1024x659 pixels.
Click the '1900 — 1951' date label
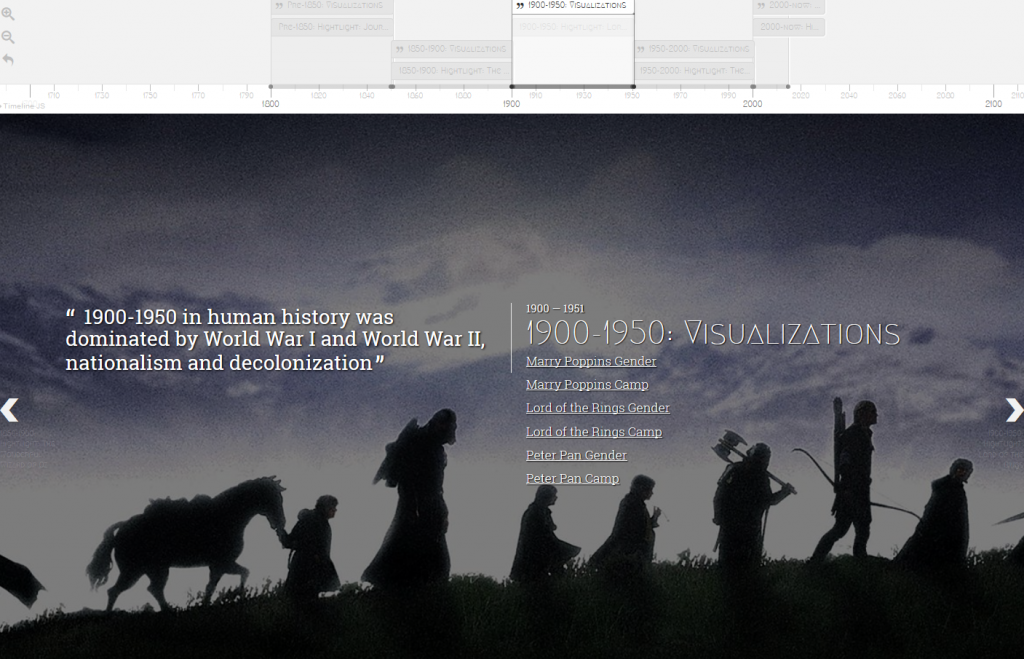click(555, 308)
